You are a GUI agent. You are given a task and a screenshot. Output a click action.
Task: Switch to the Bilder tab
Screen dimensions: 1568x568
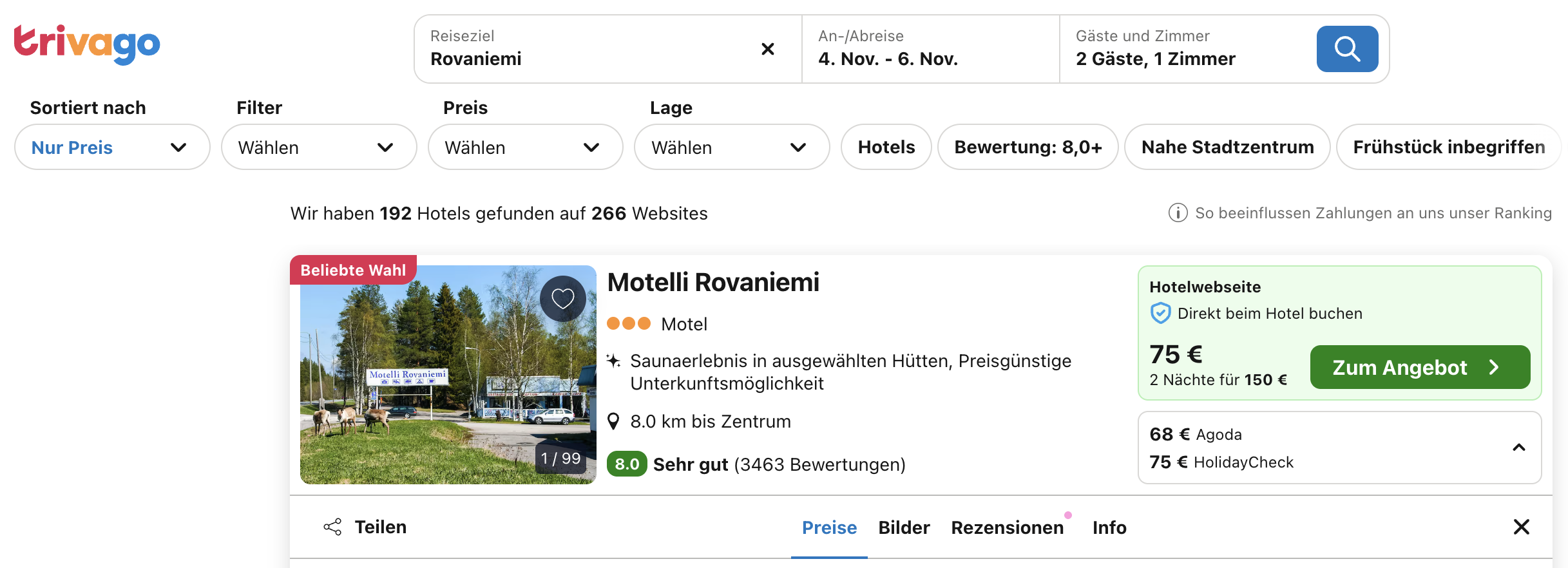coord(904,527)
